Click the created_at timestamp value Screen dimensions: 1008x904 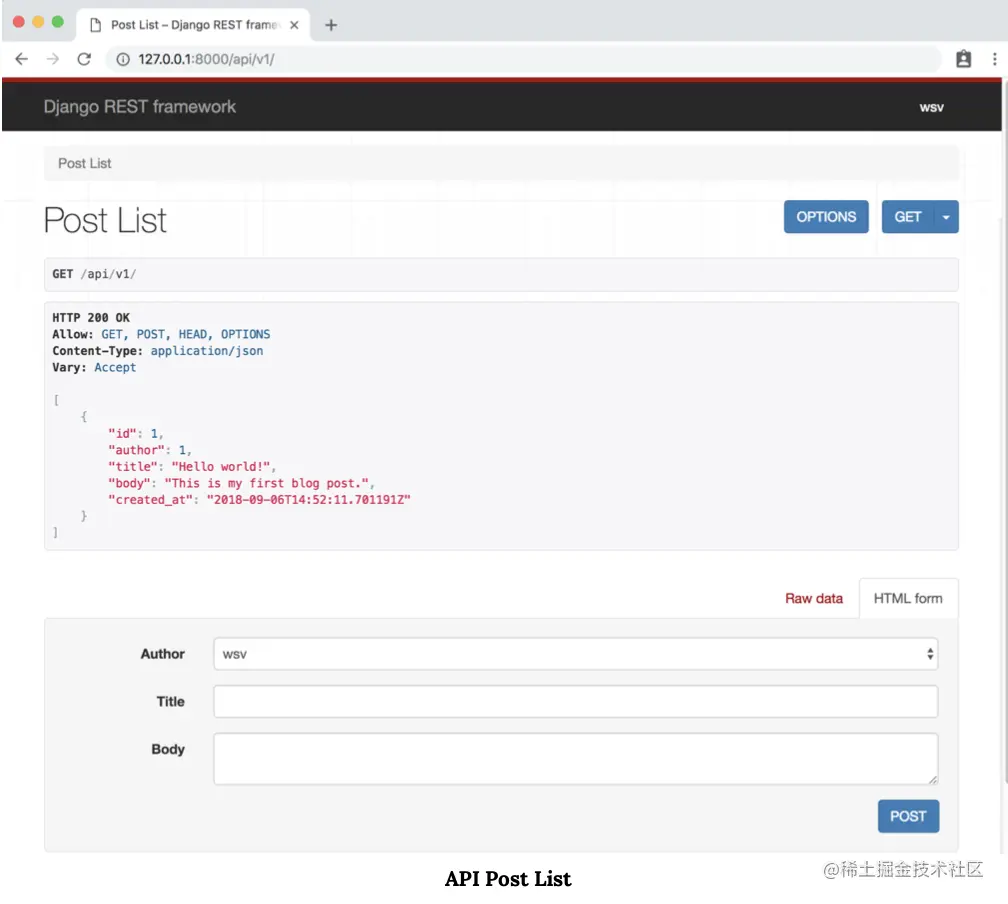(309, 500)
